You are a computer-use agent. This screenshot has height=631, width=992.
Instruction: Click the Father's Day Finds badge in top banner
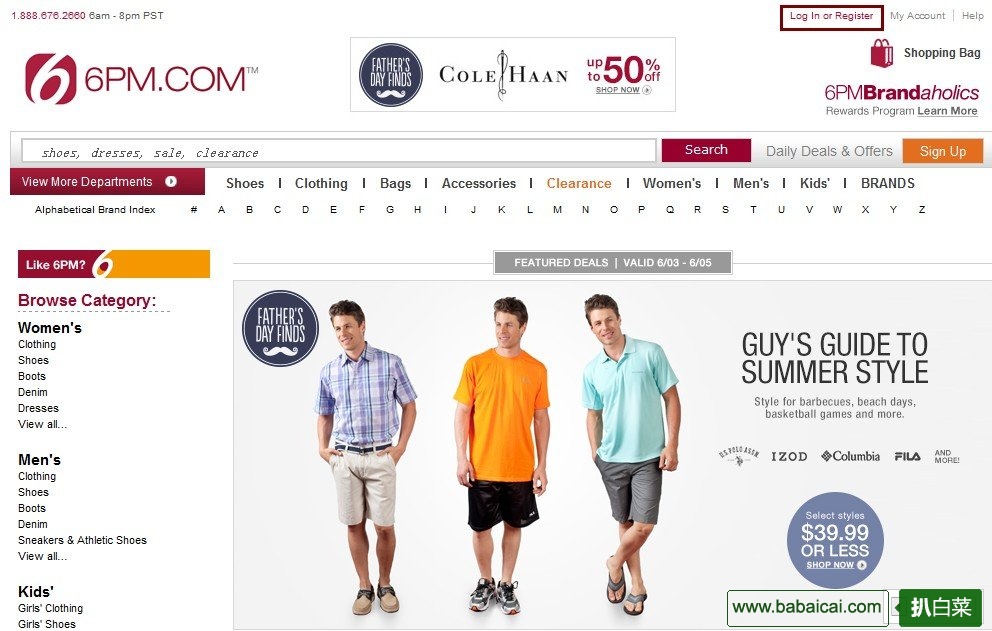[390, 75]
